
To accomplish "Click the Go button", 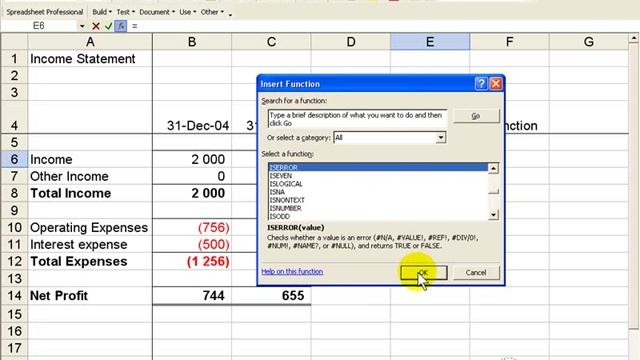I will point(476,116).
